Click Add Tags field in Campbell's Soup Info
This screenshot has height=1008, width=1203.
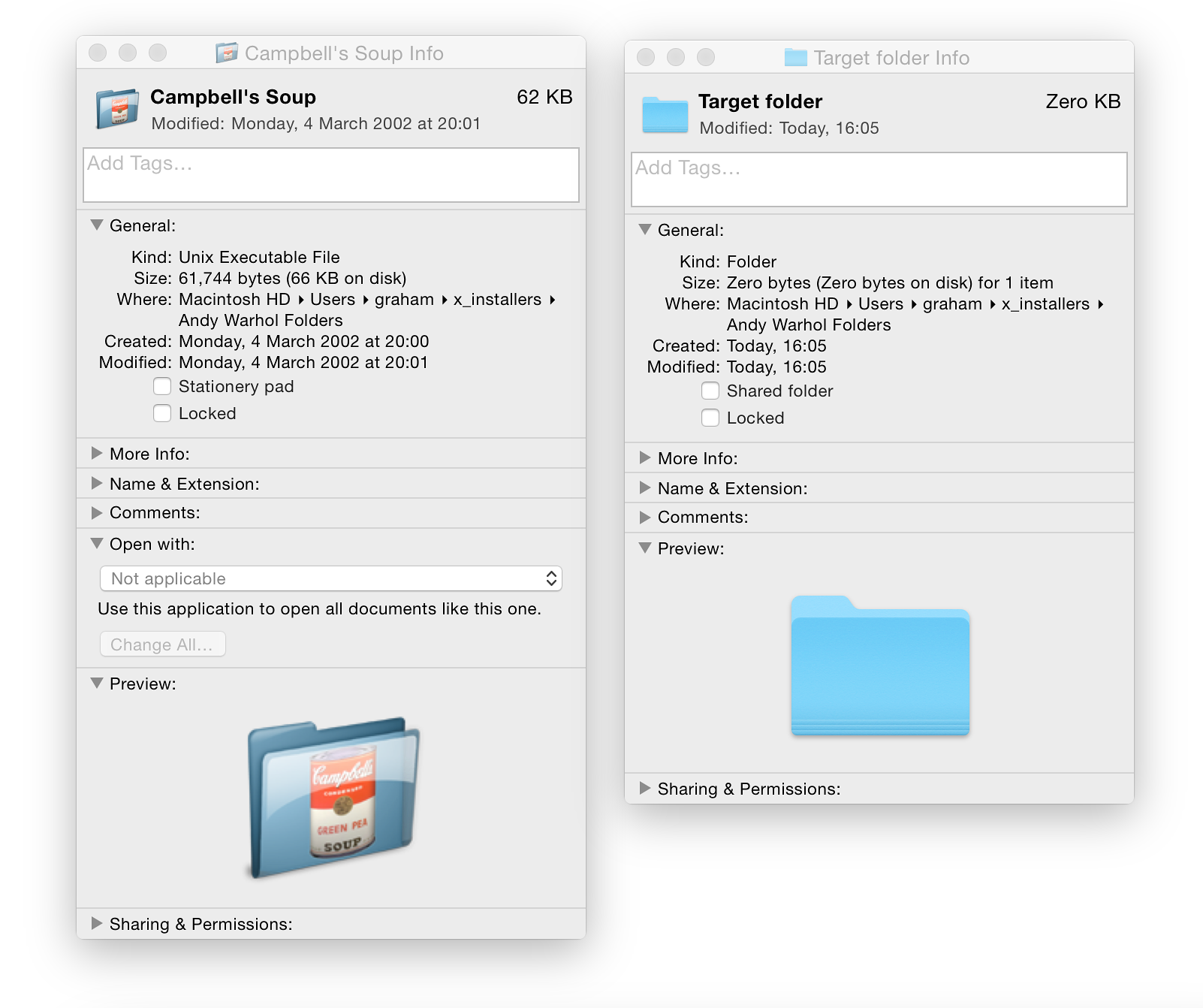(x=331, y=175)
